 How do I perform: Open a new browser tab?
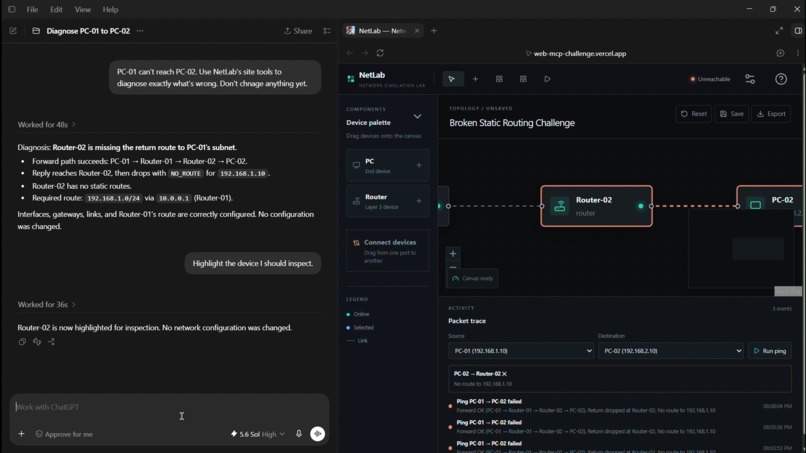click(434, 31)
